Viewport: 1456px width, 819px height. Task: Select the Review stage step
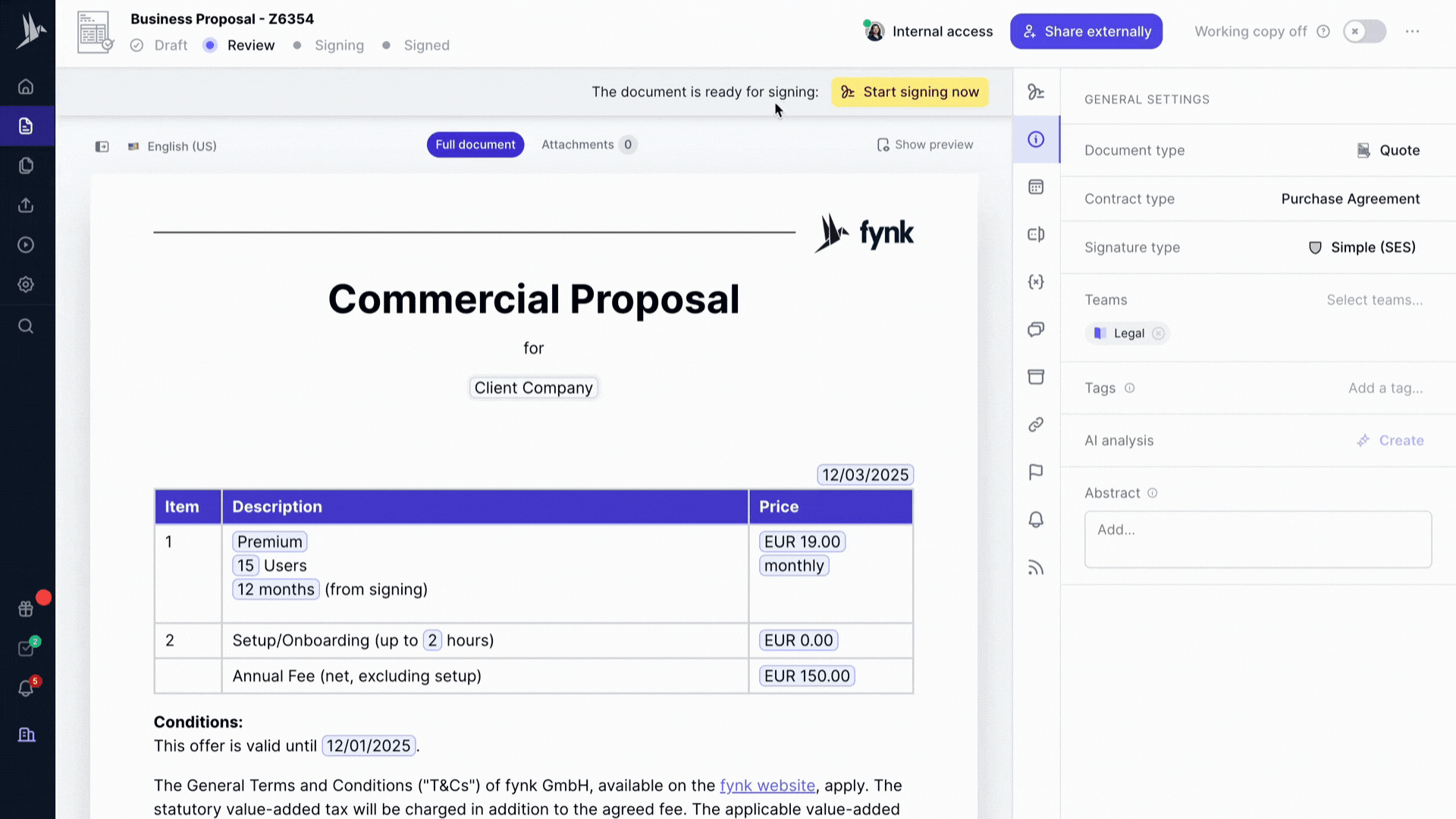coord(250,45)
